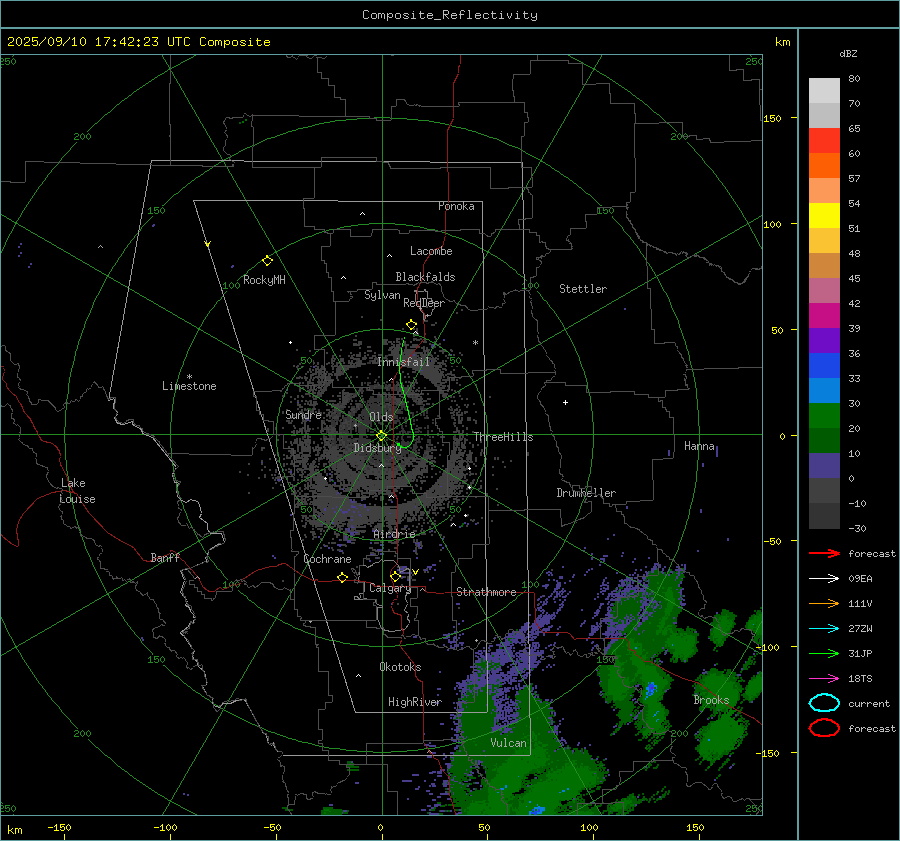Screen dimensions: 900x841
Task: Click the 54 dBZ yellow color swatch
Action: click(x=824, y=215)
